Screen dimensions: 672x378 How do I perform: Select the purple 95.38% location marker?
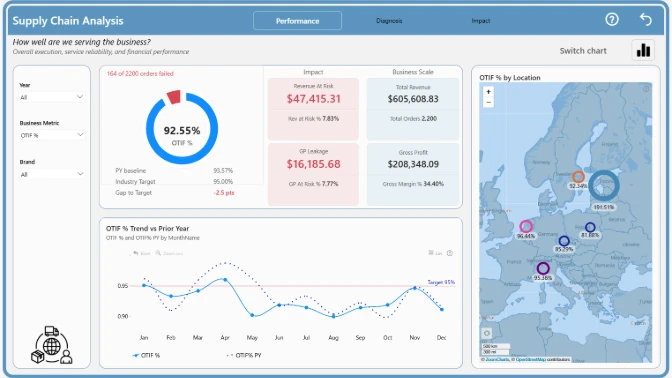543,269
